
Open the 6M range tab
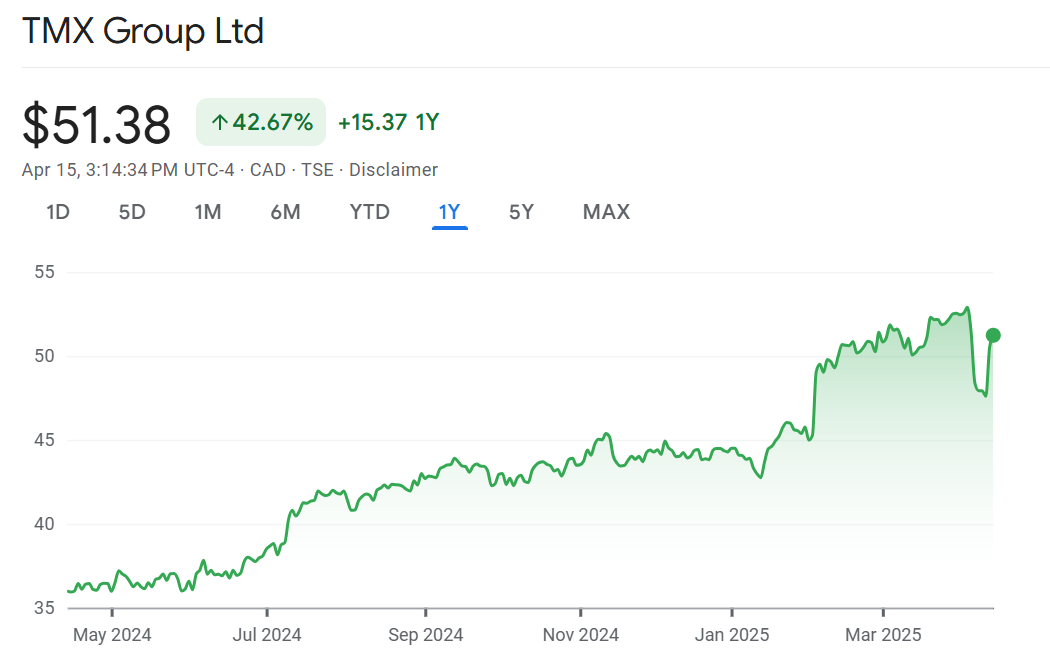285,212
